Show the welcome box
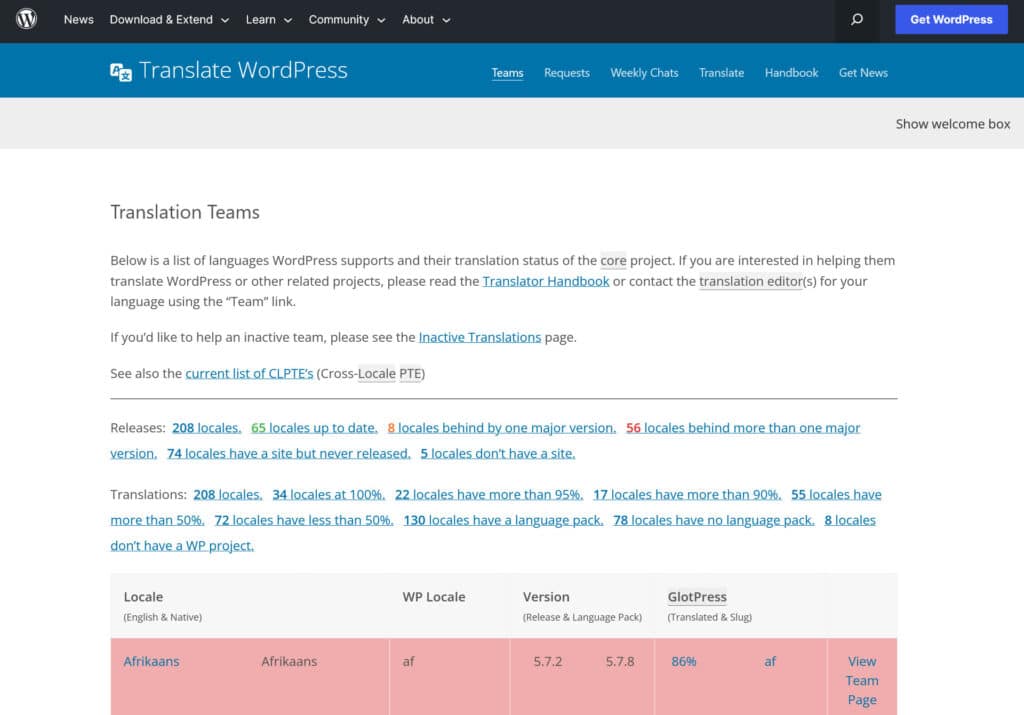Viewport: 1024px width, 715px height. pyautogui.click(x=952, y=123)
